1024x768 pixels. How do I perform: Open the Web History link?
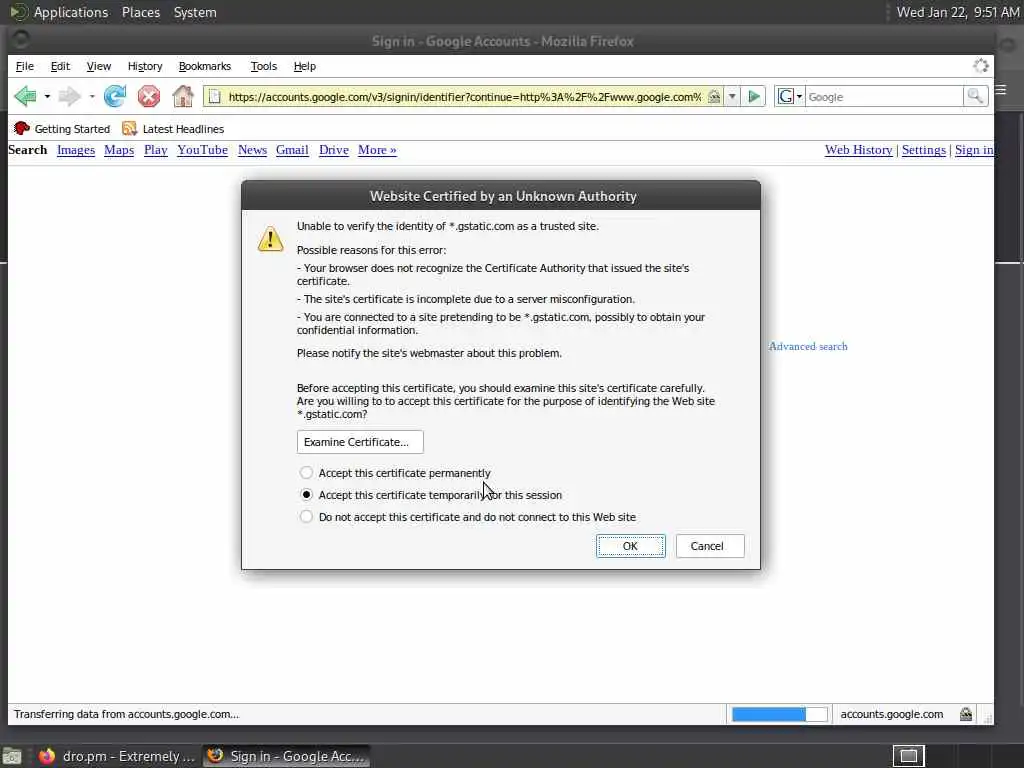(x=858, y=150)
